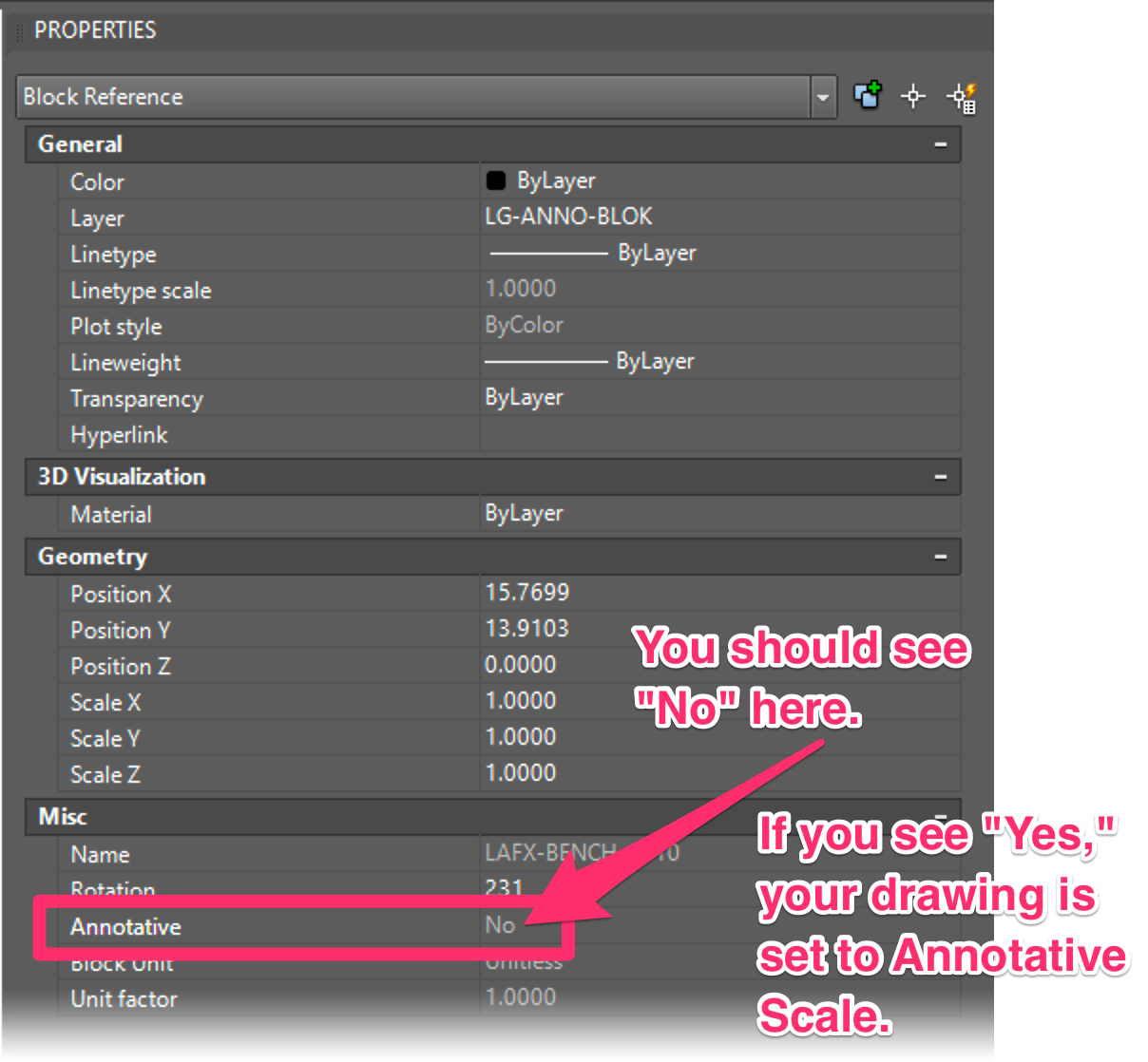
Task: Click the Unit factor value 1.0000
Action: (x=521, y=997)
